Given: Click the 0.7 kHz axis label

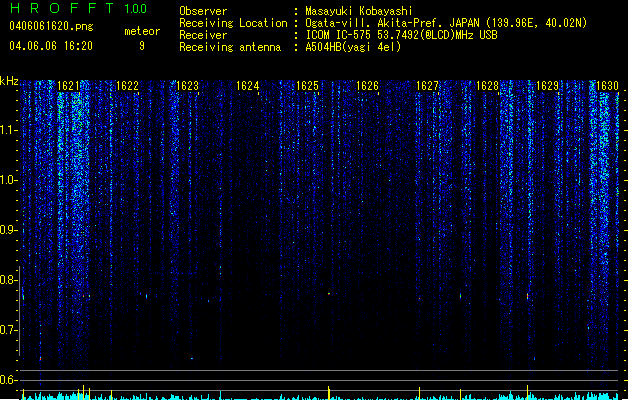Looking at the screenshot, I should [7, 330].
